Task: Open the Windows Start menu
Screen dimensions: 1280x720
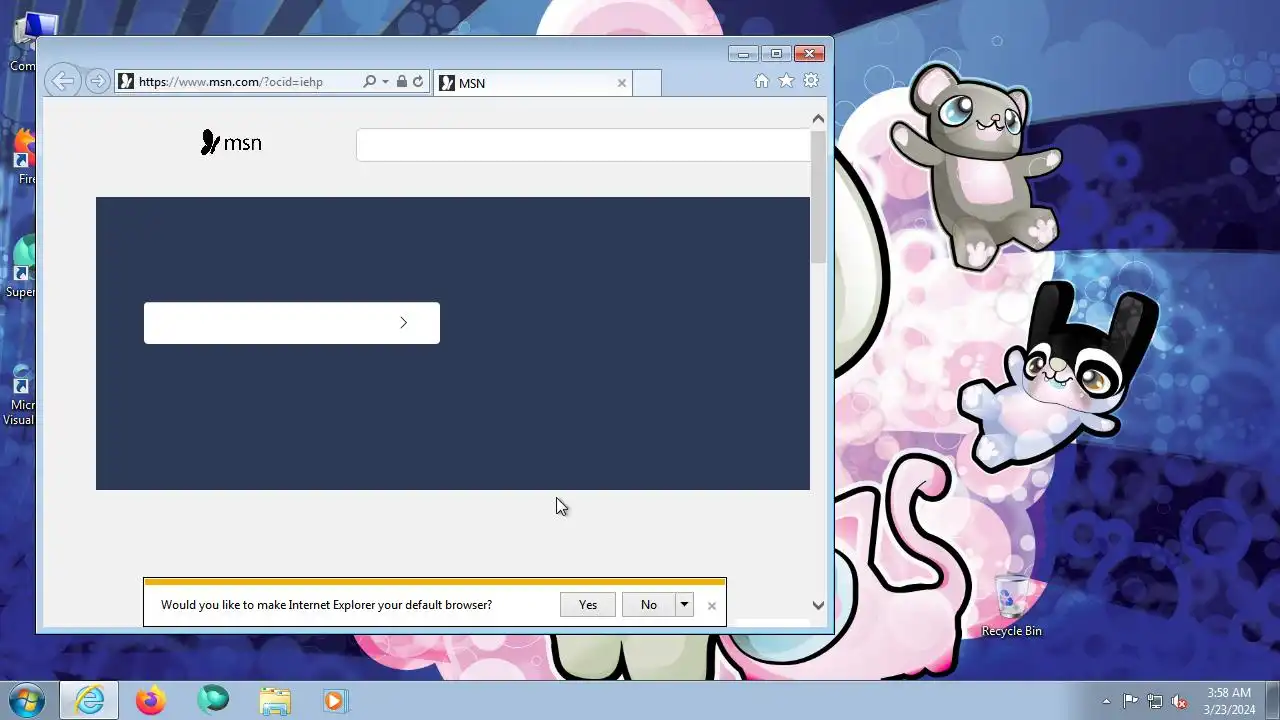Action: pos(27,700)
